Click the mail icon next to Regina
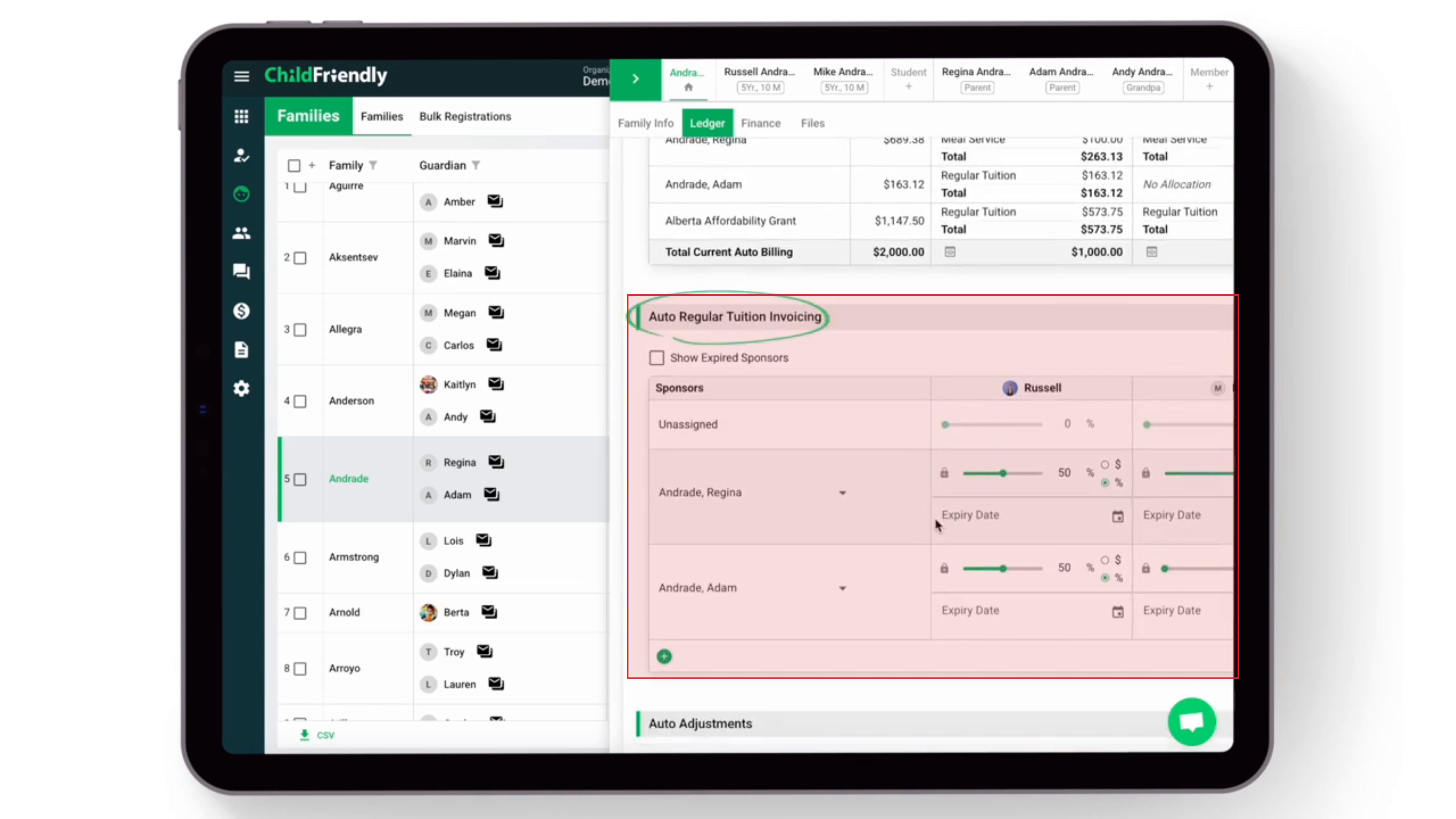This screenshot has height=819, width=1456. click(496, 462)
